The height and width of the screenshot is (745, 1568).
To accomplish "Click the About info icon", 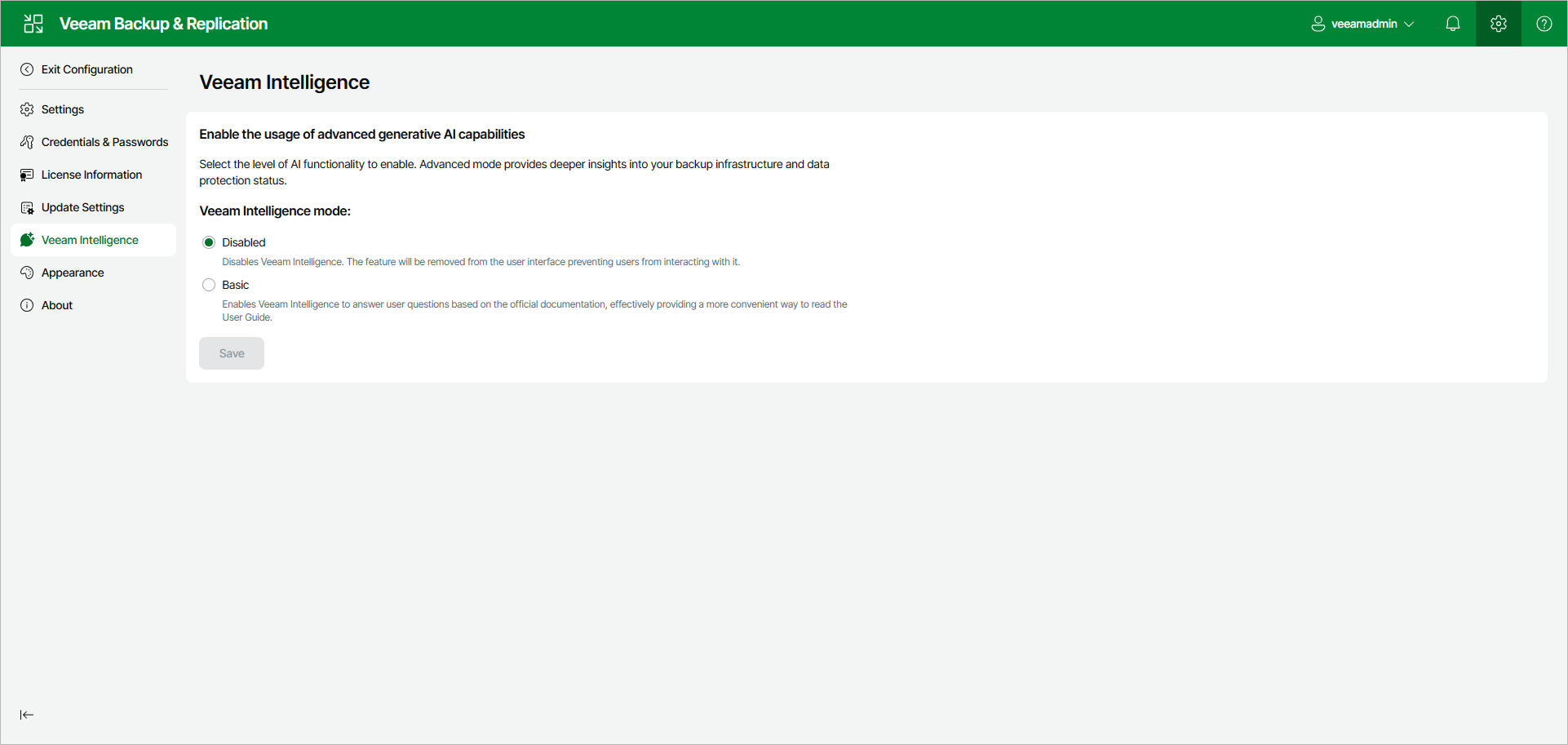I will (27, 305).
